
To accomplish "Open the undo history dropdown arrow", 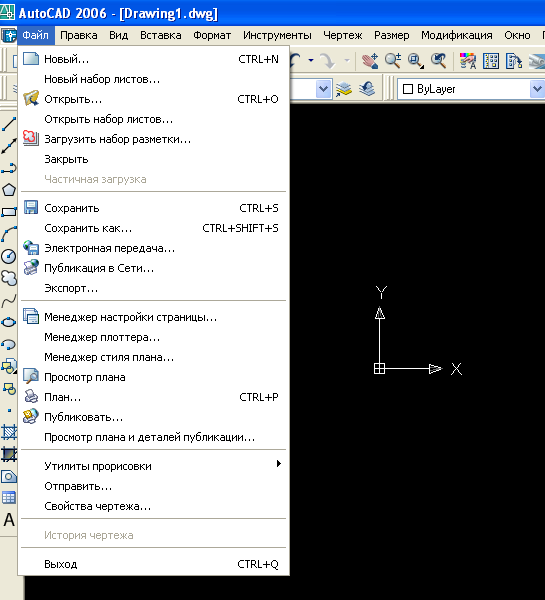I will [x=311, y=60].
